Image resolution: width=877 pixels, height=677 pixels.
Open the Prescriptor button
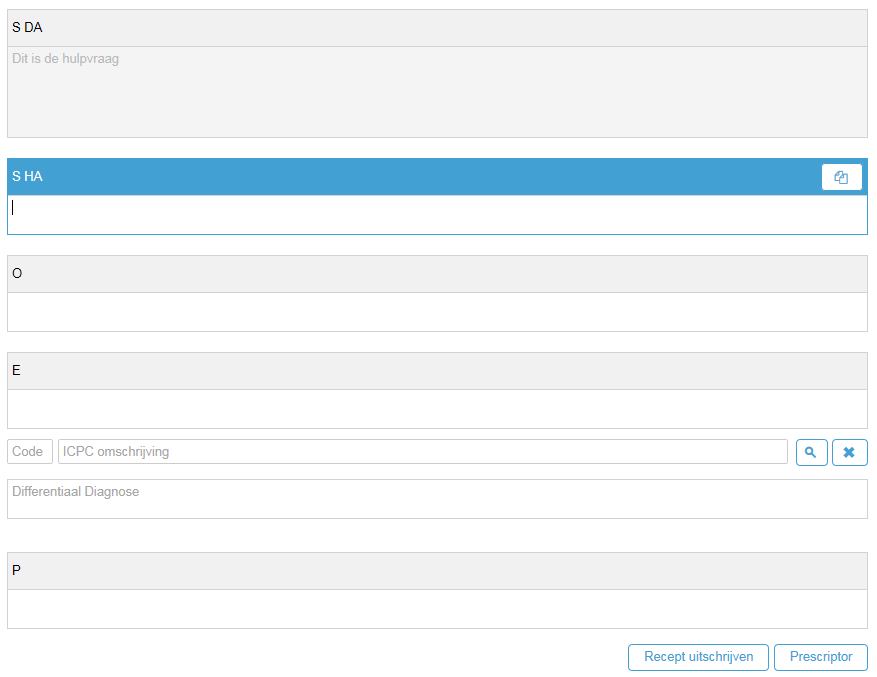tap(821, 657)
